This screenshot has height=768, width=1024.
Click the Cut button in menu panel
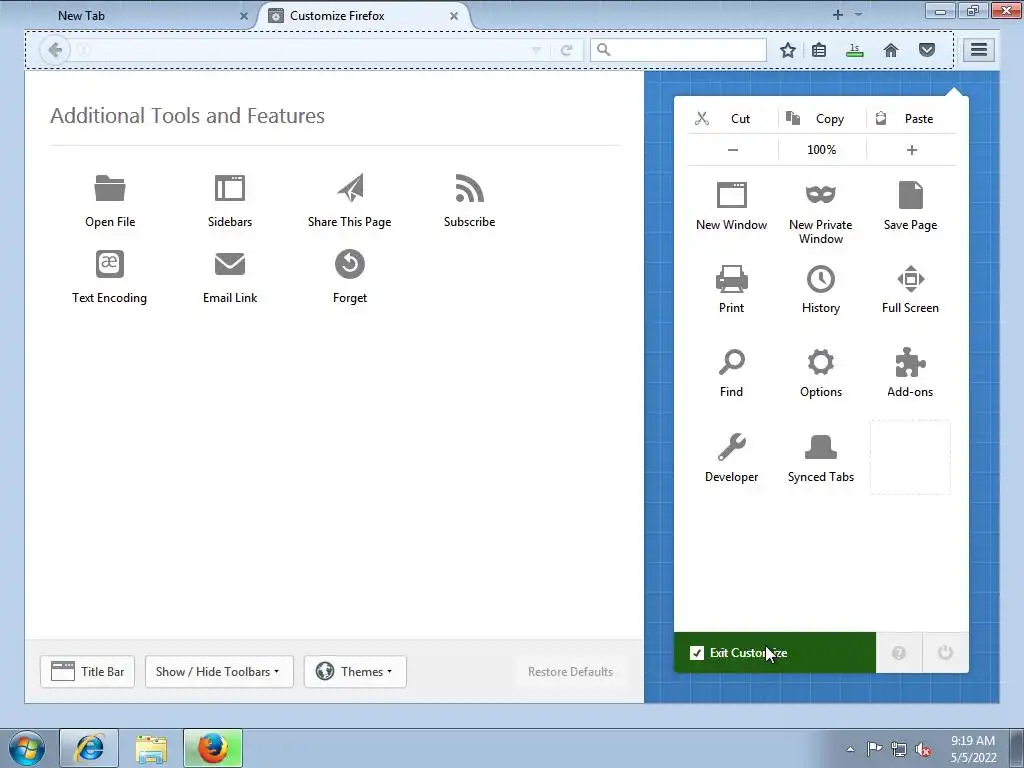[733, 119]
